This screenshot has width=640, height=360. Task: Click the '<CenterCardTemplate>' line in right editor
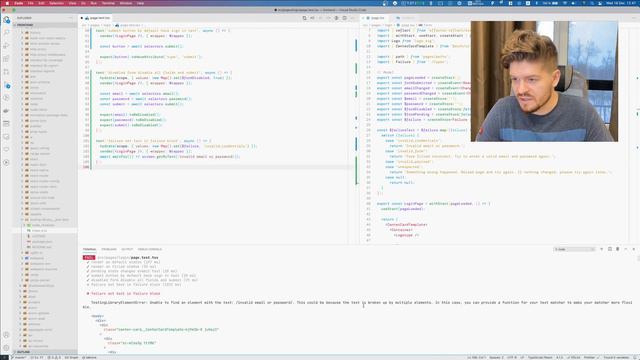[406, 224]
